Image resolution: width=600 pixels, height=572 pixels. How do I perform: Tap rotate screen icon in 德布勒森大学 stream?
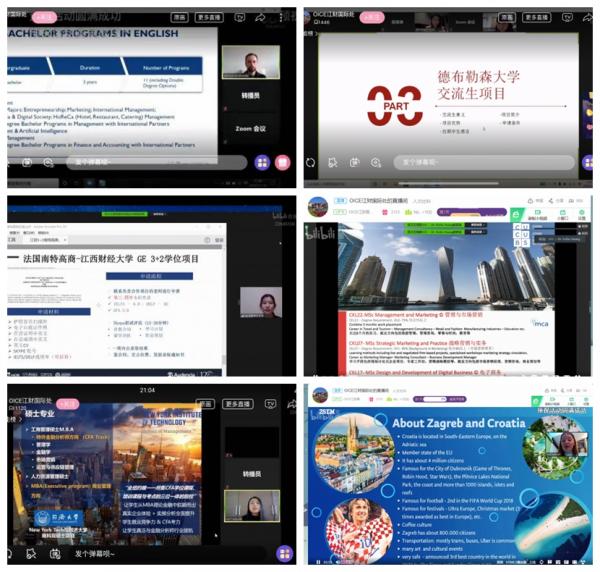click(311, 163)
